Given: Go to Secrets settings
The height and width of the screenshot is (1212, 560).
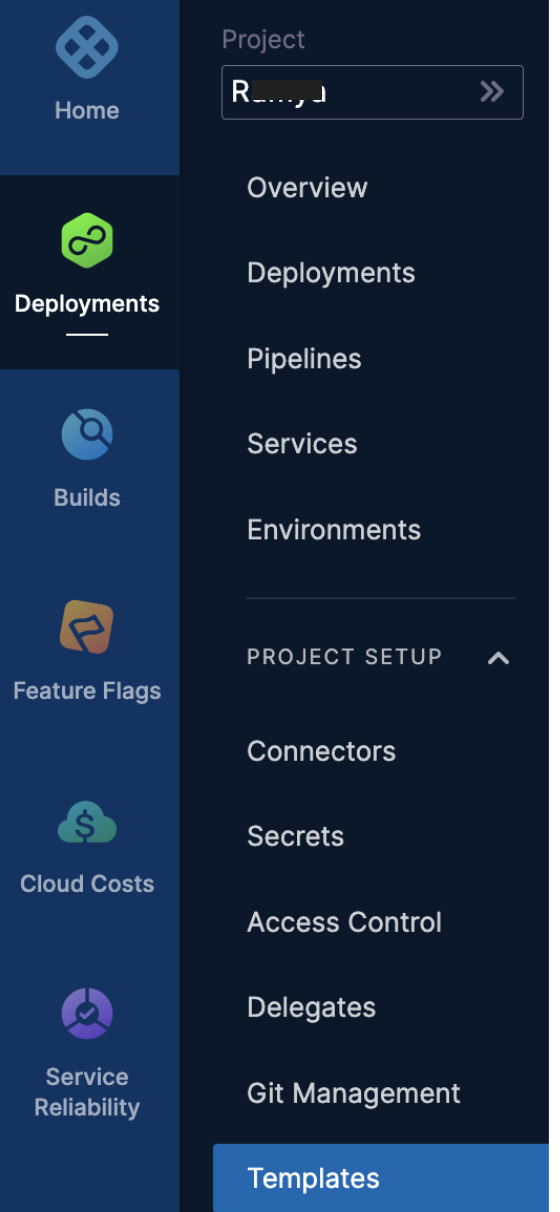Looking at the screenshot, I should 295,836.
